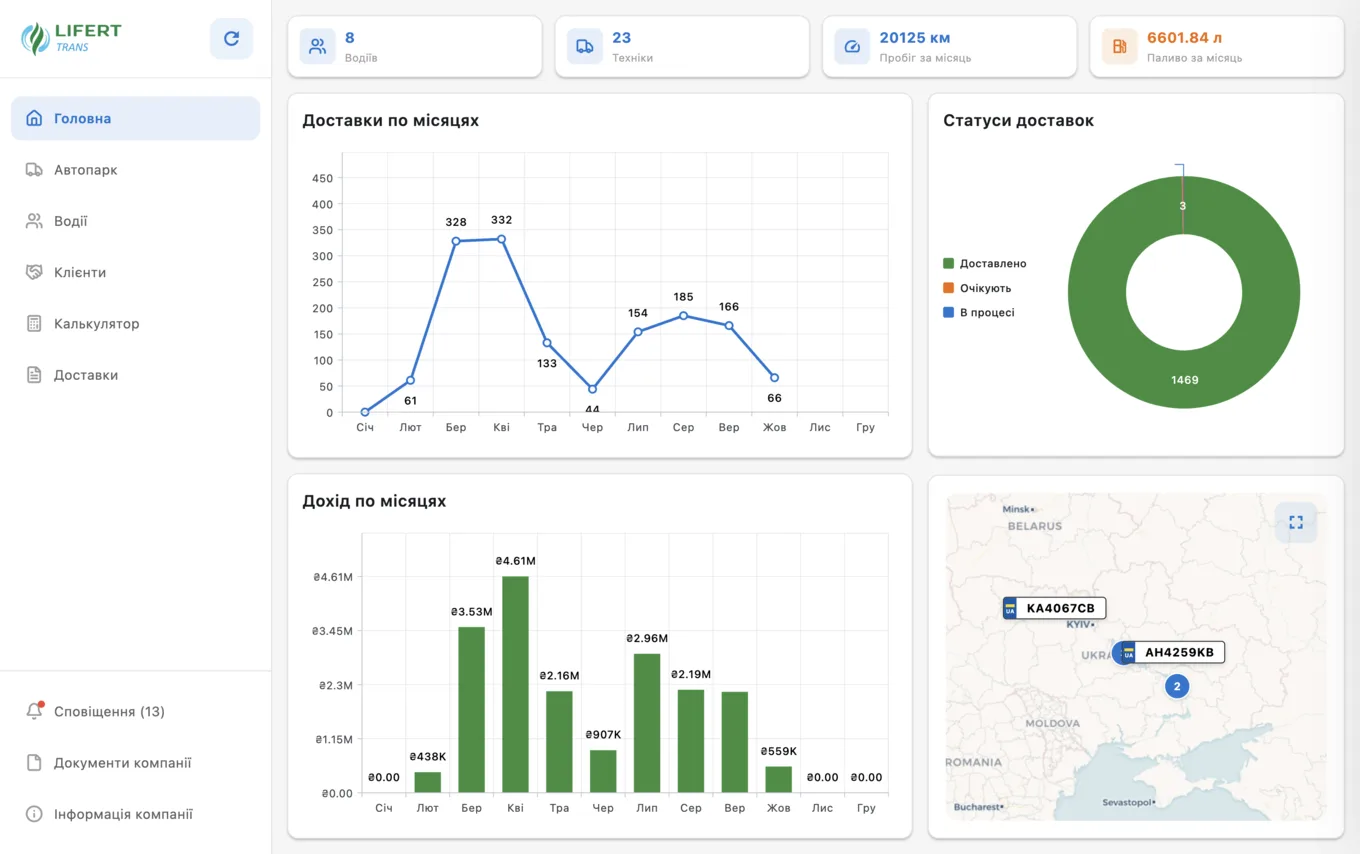The width and height of the screenshot is (1360, 854).
Task: Click the info icon beside Інформація компанії
Action: click(x=34, y=814)
